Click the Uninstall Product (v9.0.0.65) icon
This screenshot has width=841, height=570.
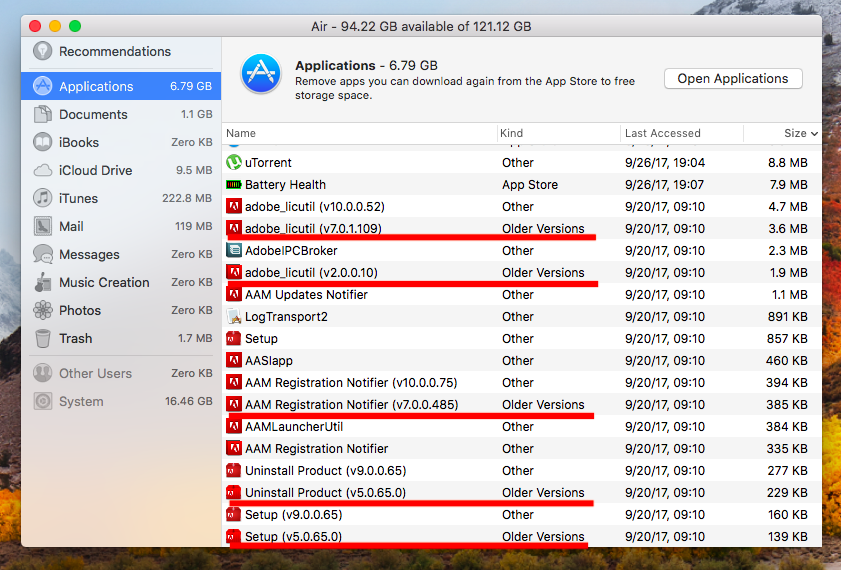click(x=233, y=470)
